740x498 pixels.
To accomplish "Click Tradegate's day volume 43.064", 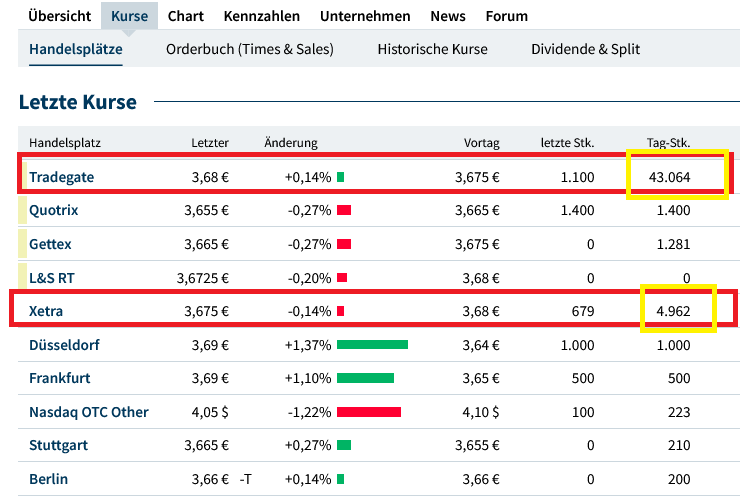I will (x=669, y=177).
